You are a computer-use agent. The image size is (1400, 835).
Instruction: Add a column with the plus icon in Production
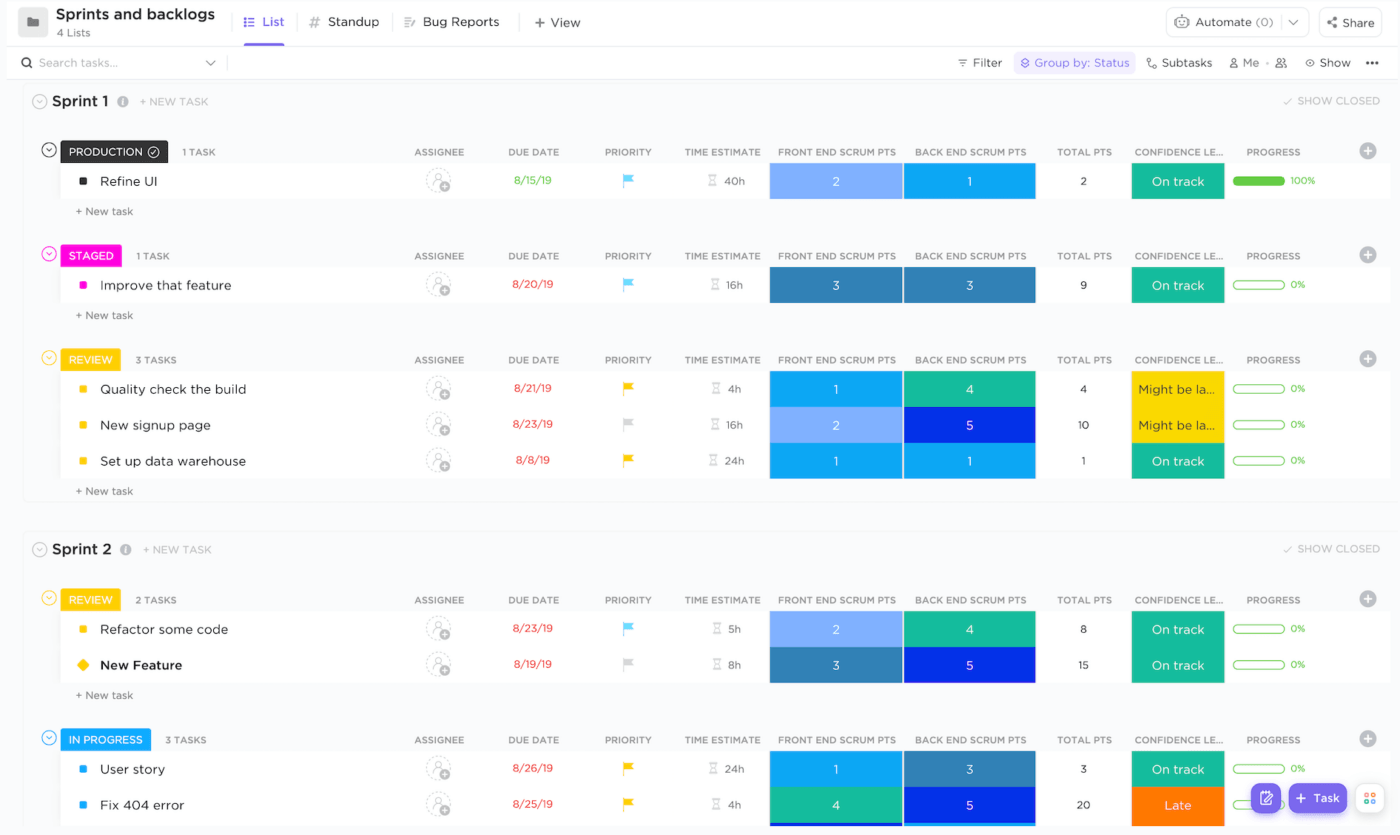tap(1367, 151)
